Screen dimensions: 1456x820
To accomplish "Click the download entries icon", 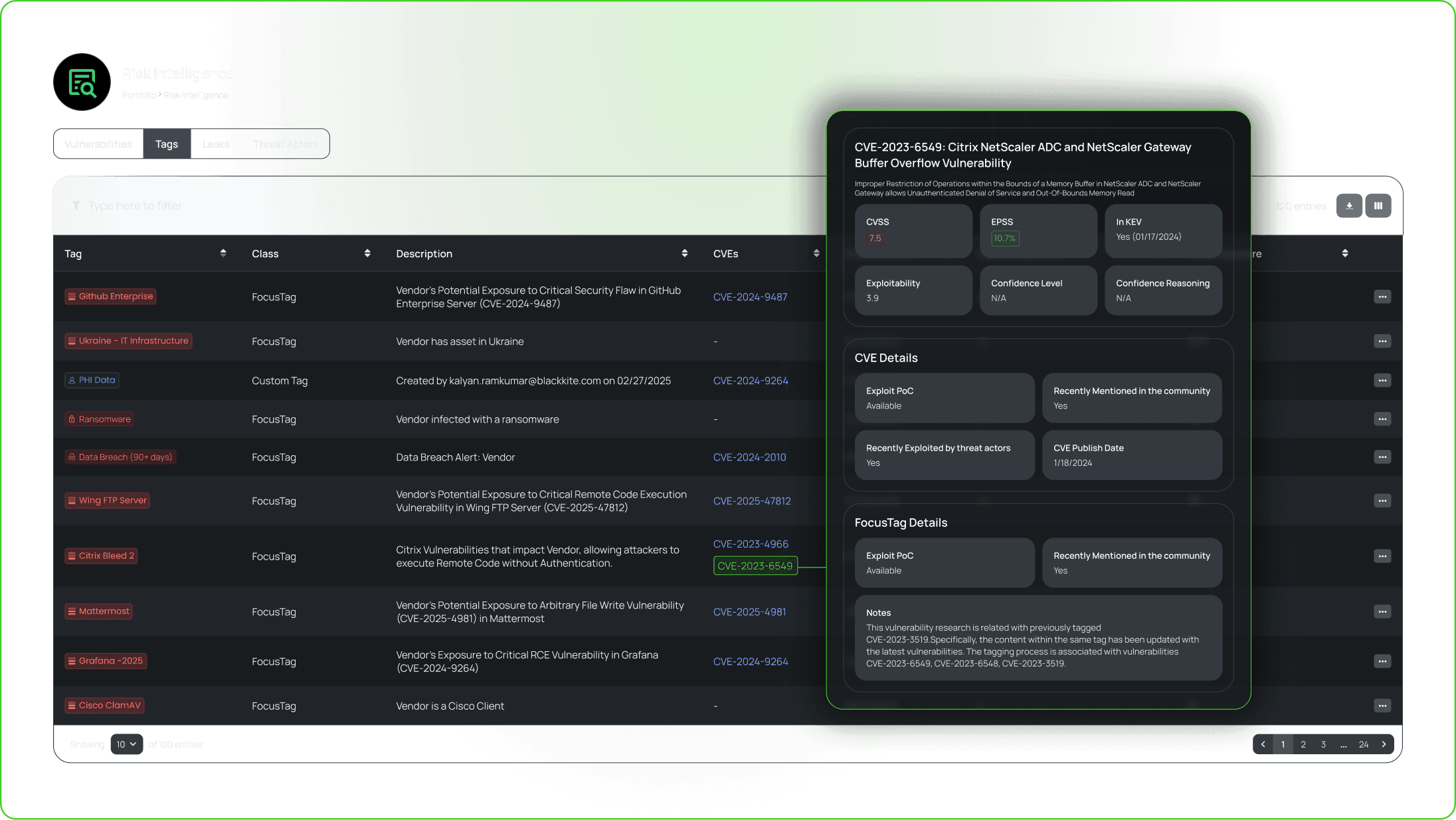I will pos(1348,206).
